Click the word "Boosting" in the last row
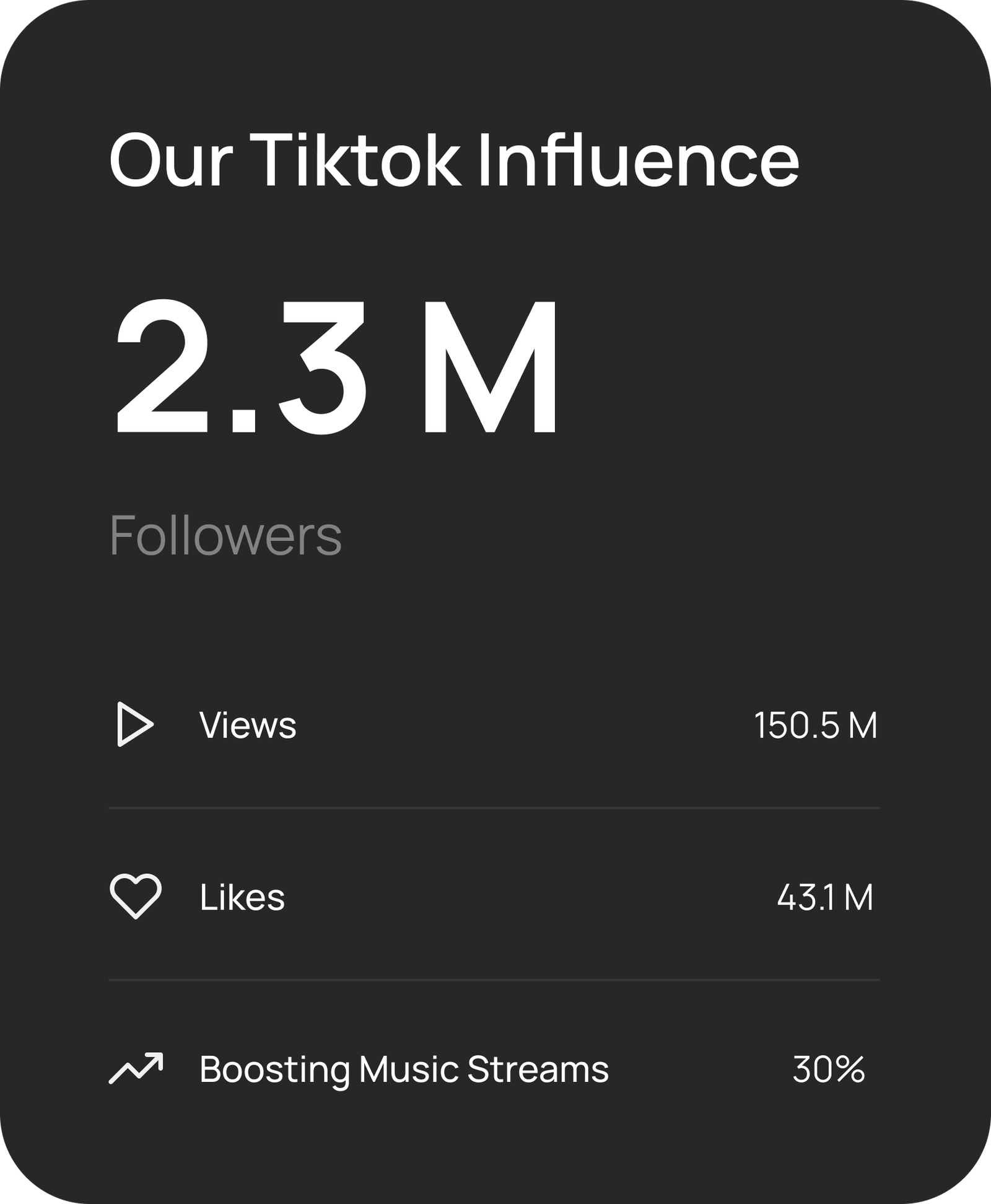Screen dimensions: 991x1204 pos(275,1070)
